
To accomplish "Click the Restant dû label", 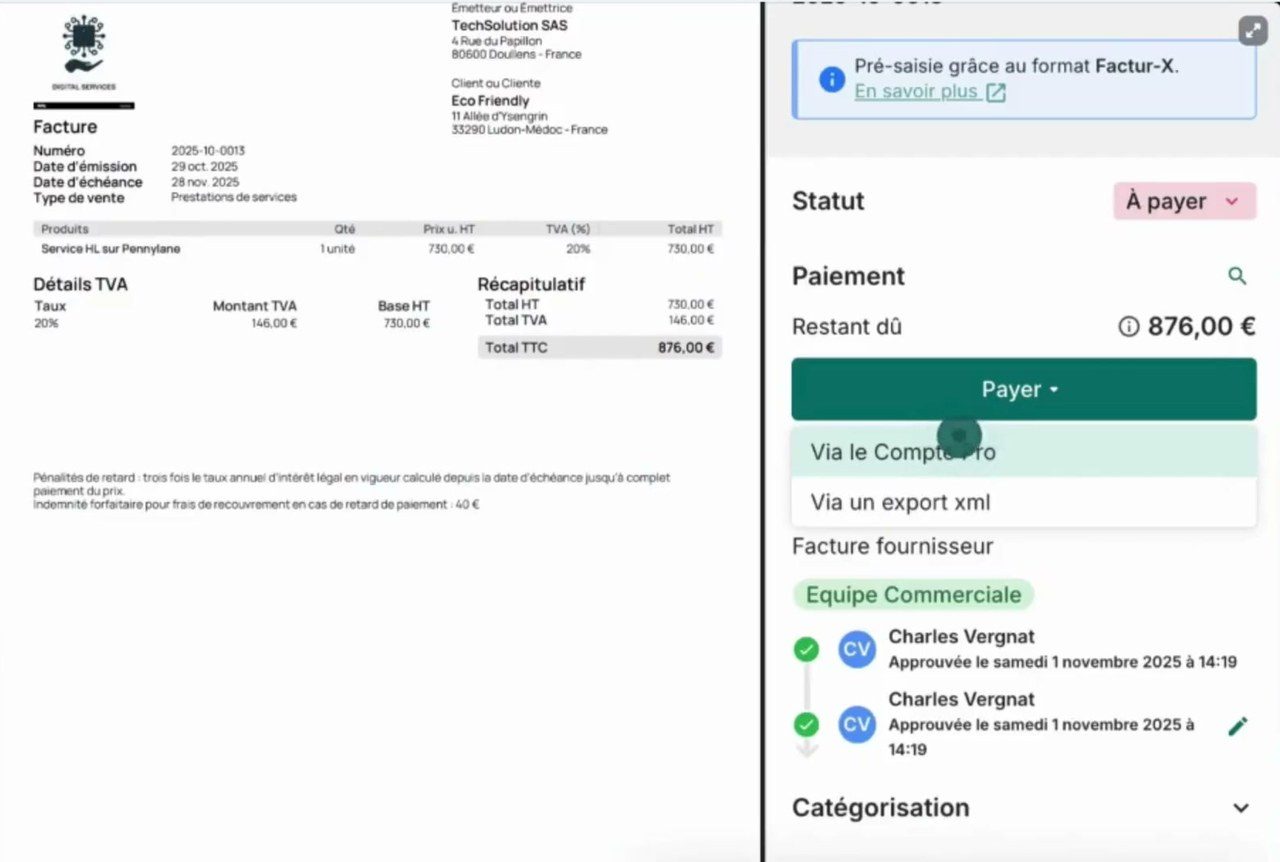I will 846,327.
